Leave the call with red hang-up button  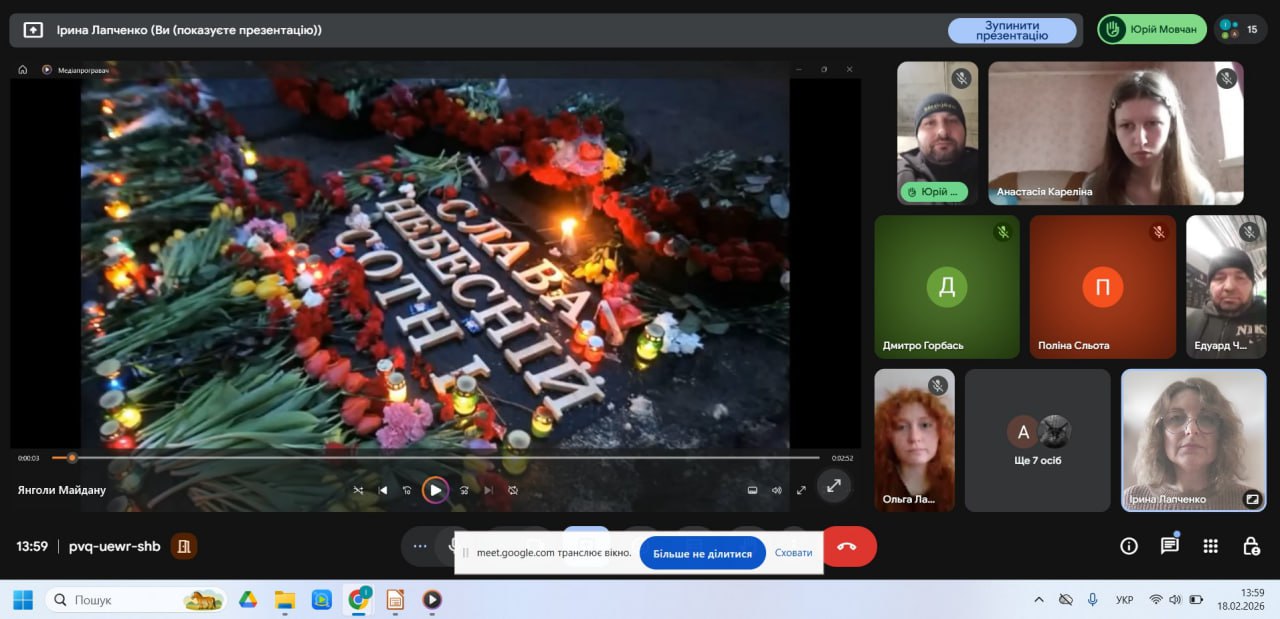coord(847,546)
